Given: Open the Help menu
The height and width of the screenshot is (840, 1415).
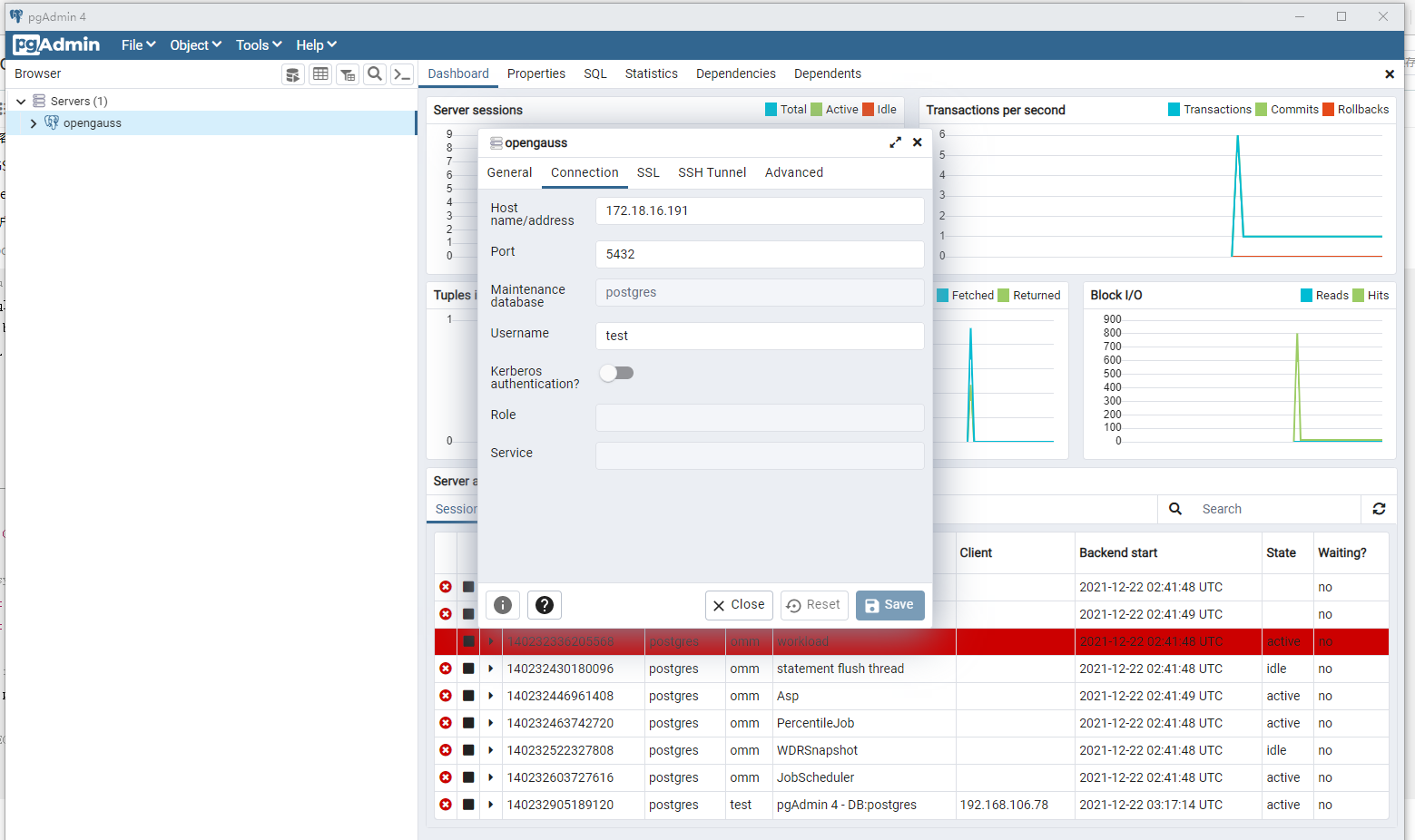Looking at the screenshot, I should click(316, 45).
